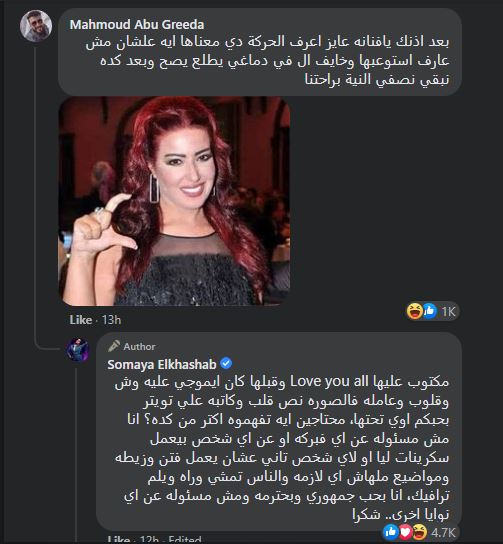Click the laughing emoji beside 4.7K

pos(419,532)
